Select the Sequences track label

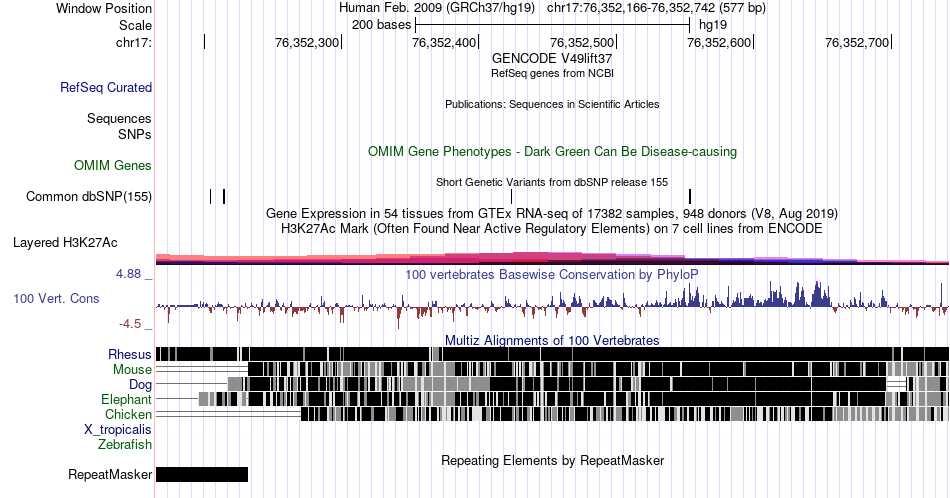pyautogui.click(x=119, y=118)
